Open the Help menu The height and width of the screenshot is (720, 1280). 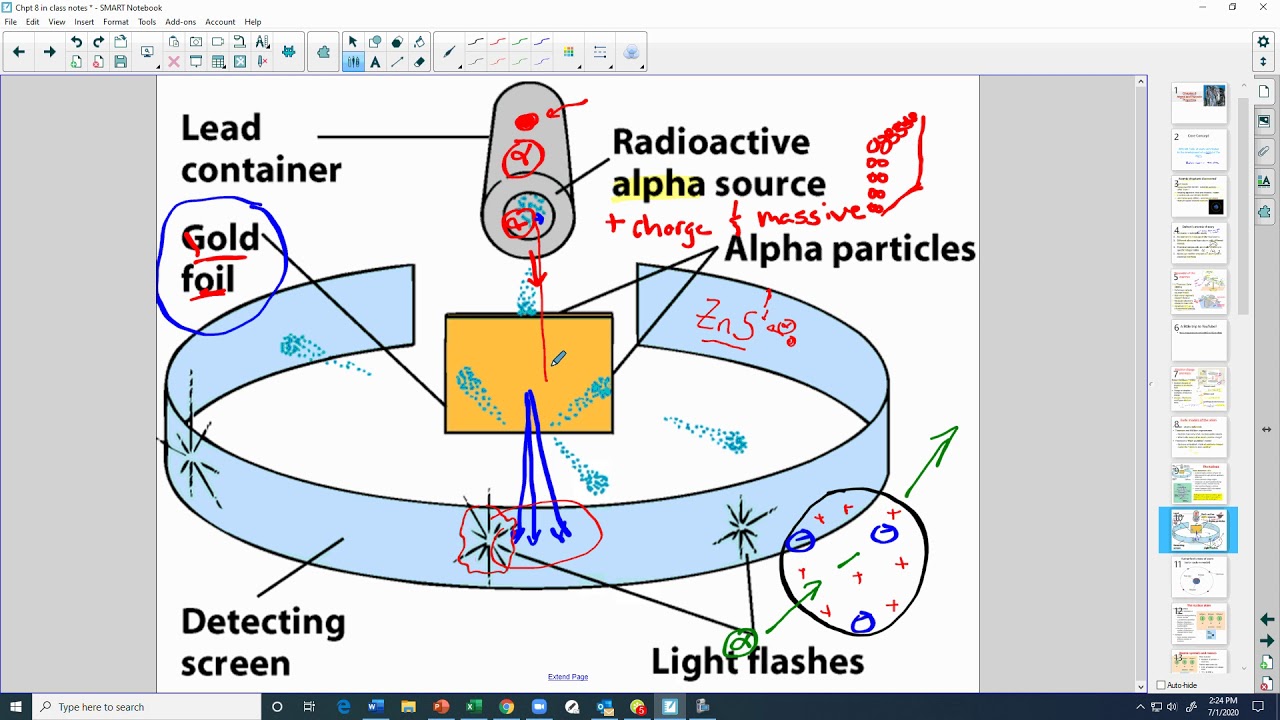coord(253,22)
